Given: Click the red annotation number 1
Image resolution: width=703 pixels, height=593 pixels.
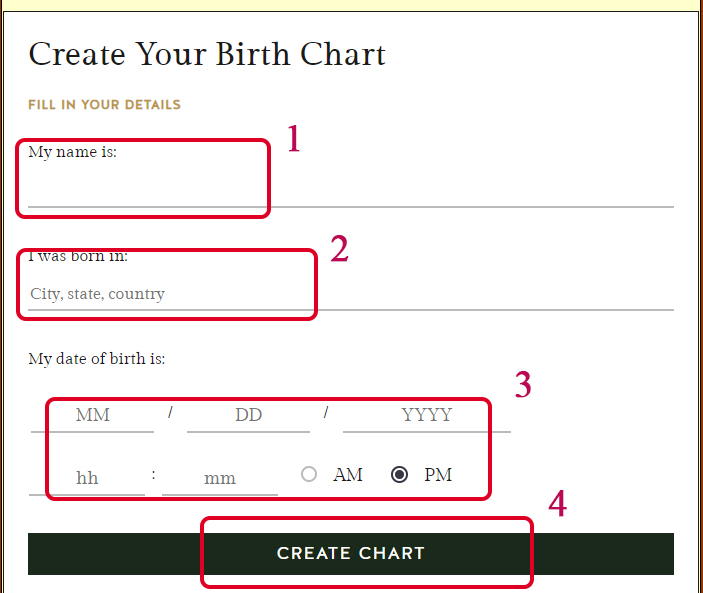Looking at the screenshot, I should (293, 139).
